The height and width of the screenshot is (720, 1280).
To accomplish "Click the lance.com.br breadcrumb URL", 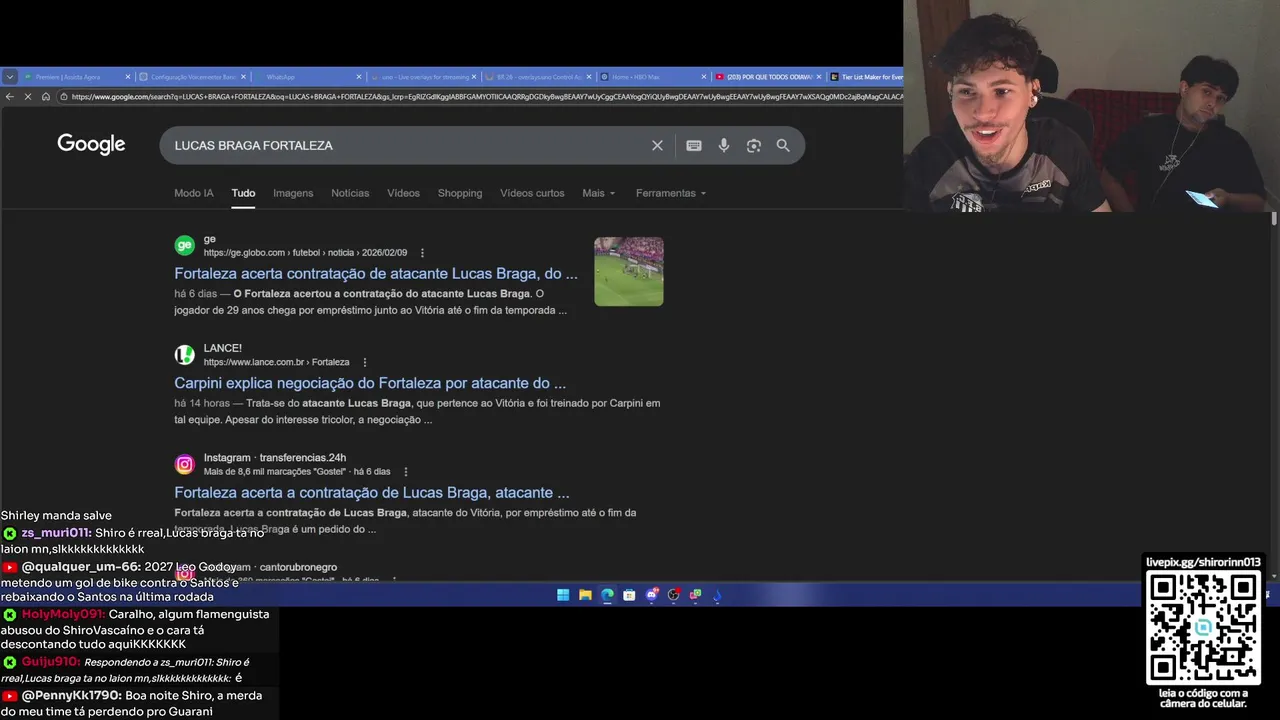I will (276, 362).
